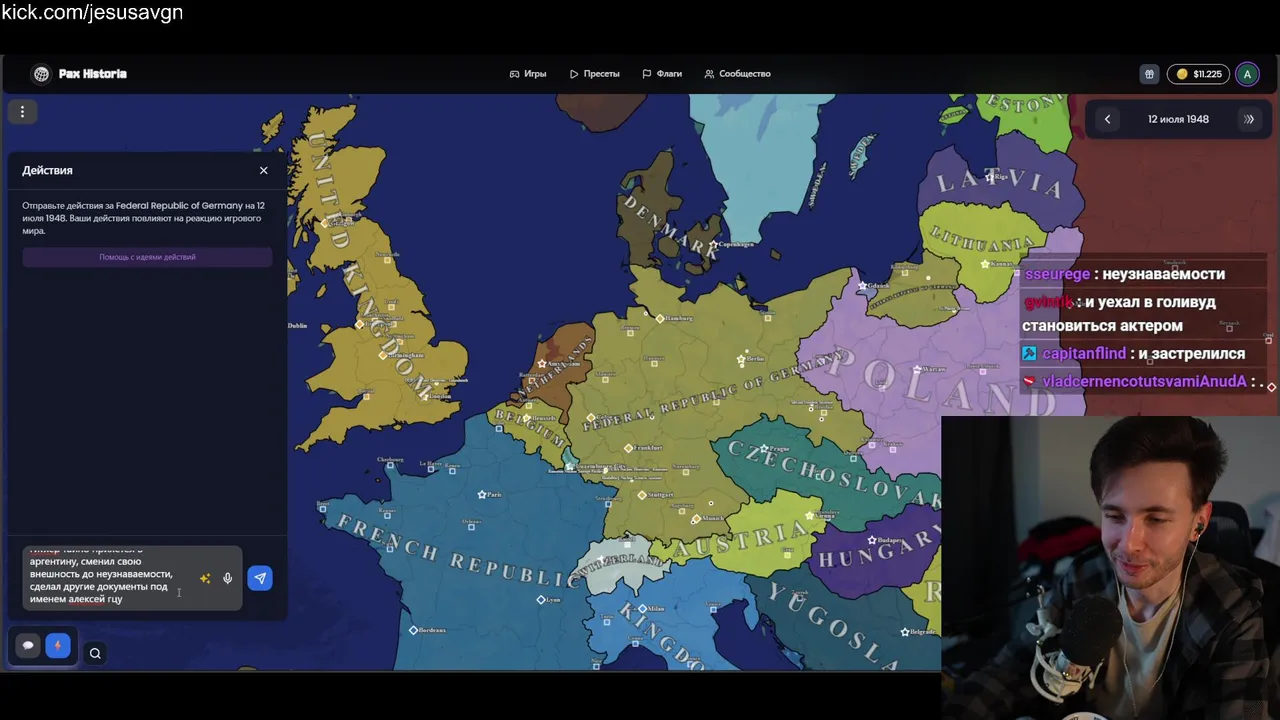
Task: Open the map search magnifier
Action: point(95,653)
